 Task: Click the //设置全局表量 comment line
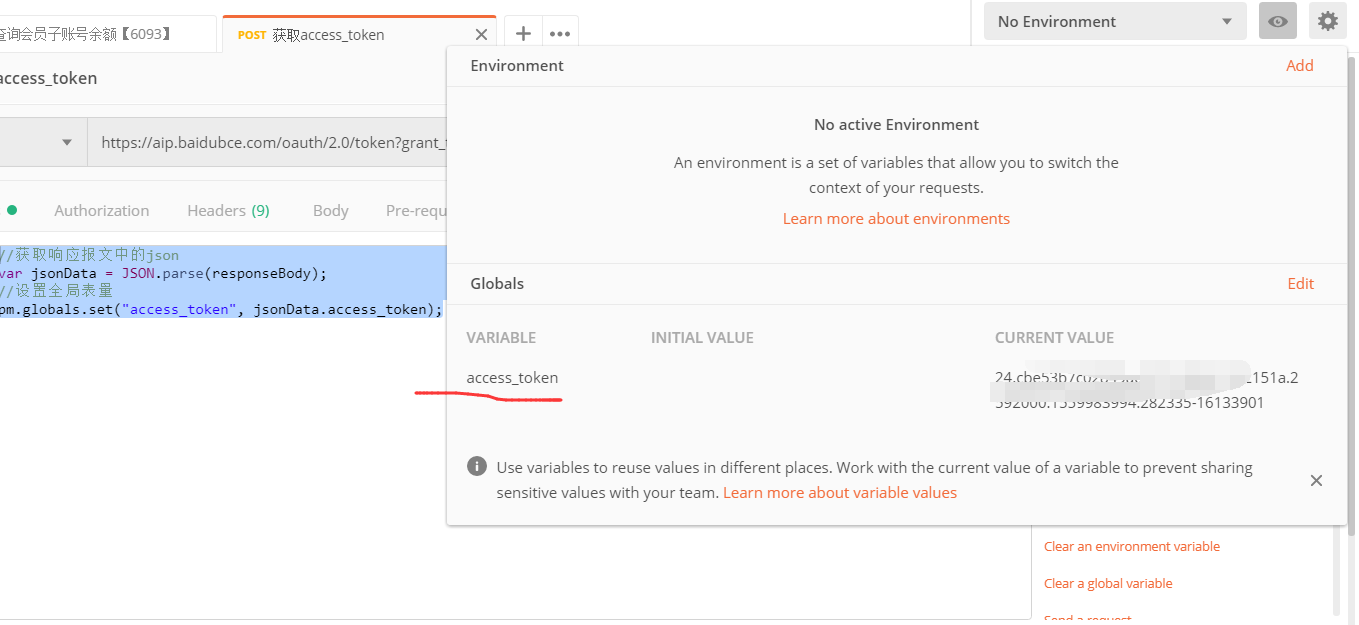click(x=56, y=291)
